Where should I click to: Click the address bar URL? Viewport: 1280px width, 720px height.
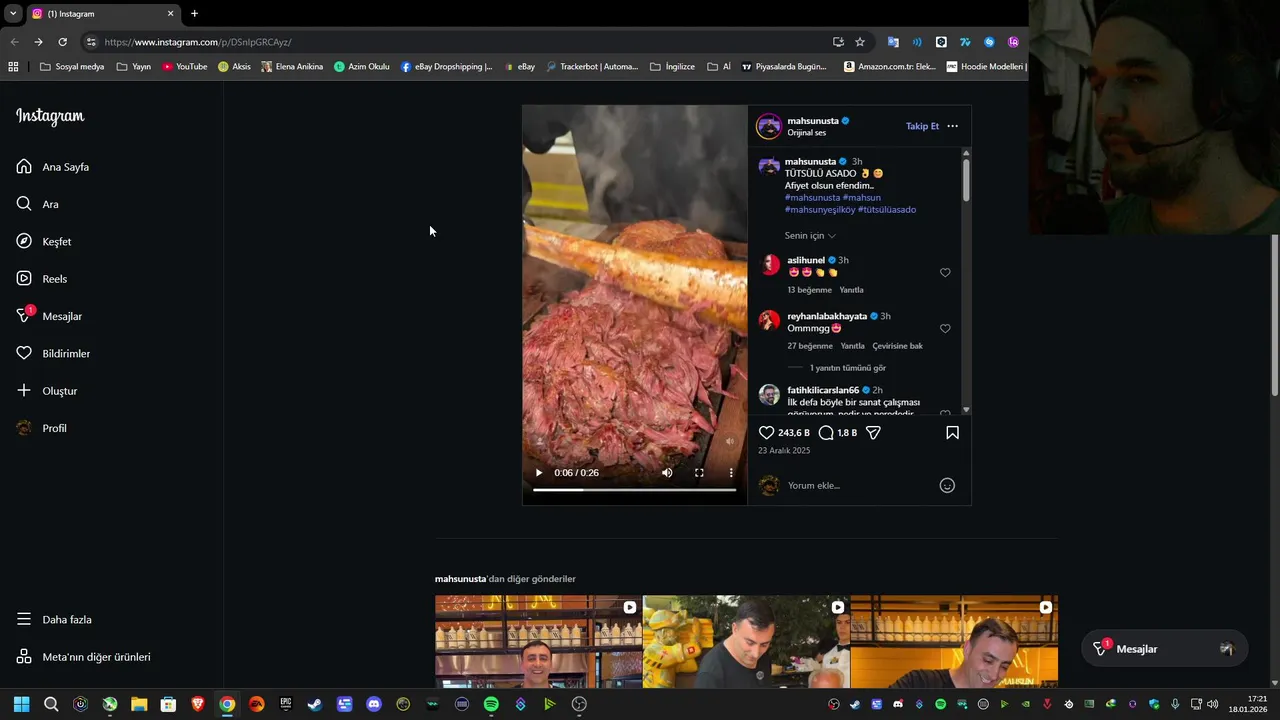point(198,42)
